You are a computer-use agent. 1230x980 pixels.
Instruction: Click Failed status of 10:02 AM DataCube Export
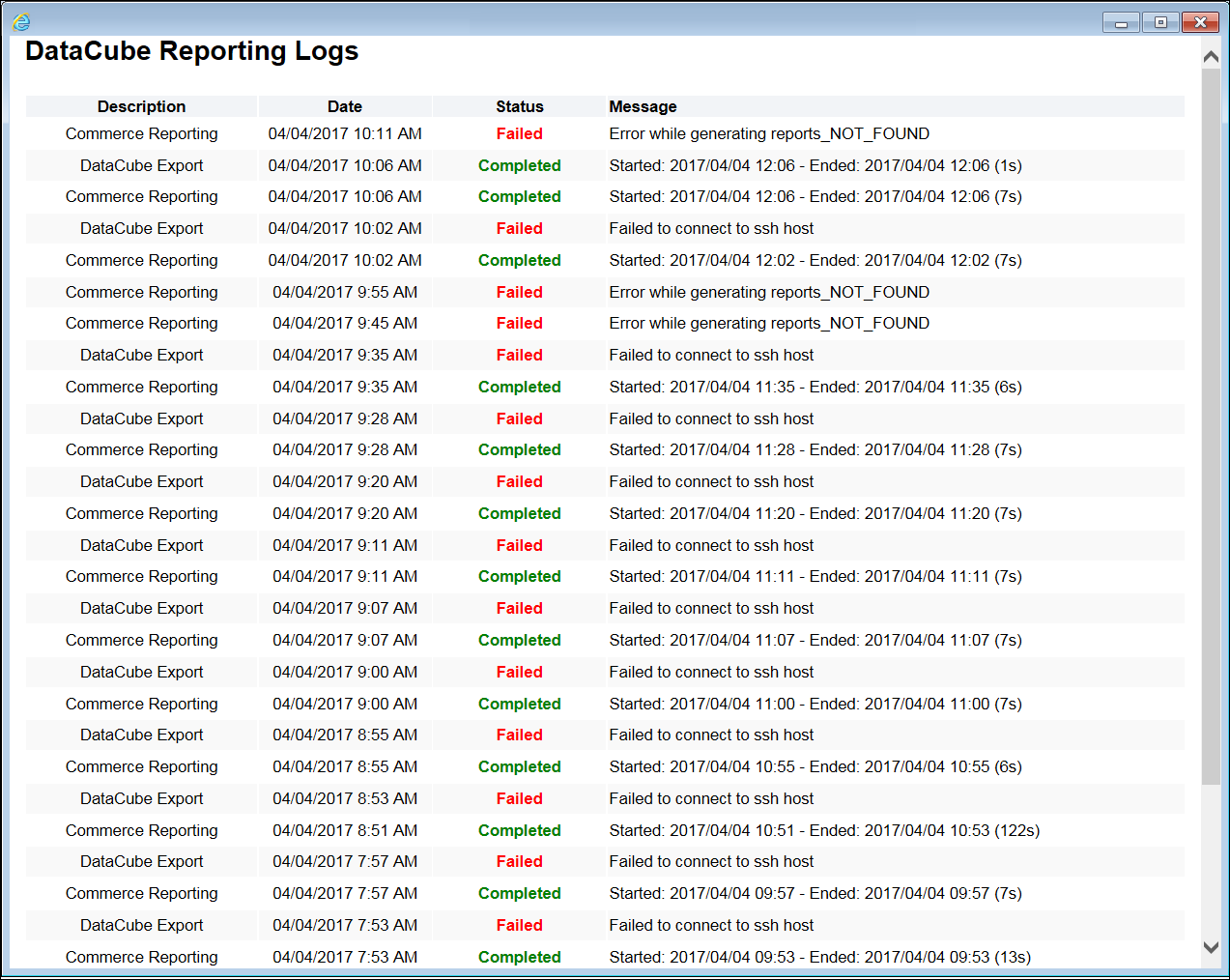pos(520,228)
